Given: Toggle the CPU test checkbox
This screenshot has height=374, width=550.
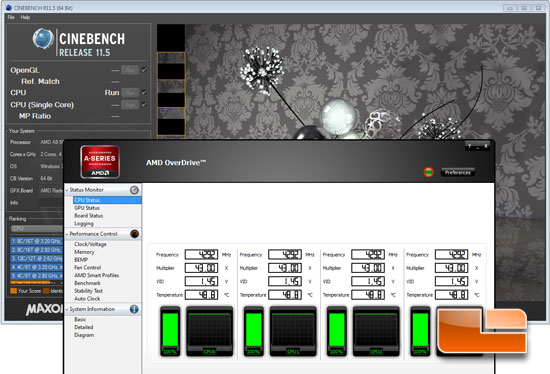Looking at the screenshot, I should pyautogui.click(x=144, y=92).
